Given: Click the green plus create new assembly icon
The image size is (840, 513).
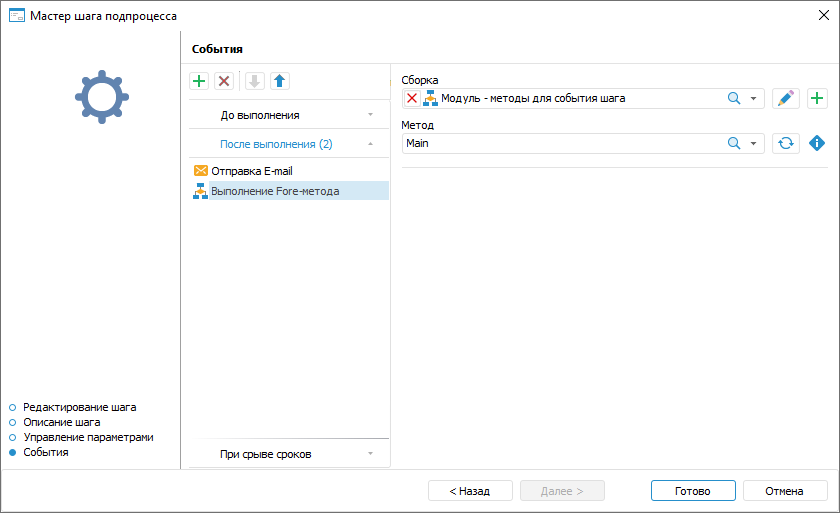Looking at the screenshot, I should [x=817, y=98].
